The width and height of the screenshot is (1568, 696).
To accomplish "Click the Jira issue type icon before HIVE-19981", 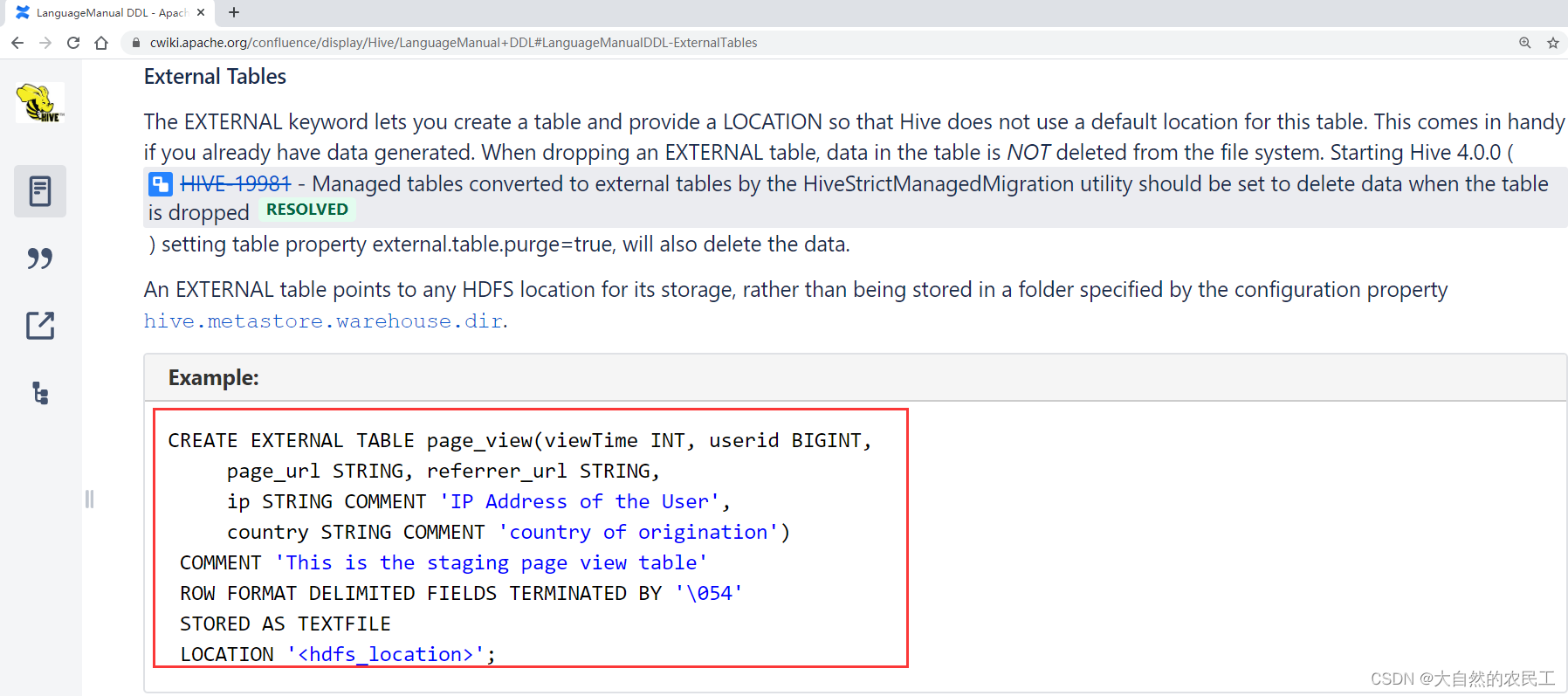I will tap(161, 184).
